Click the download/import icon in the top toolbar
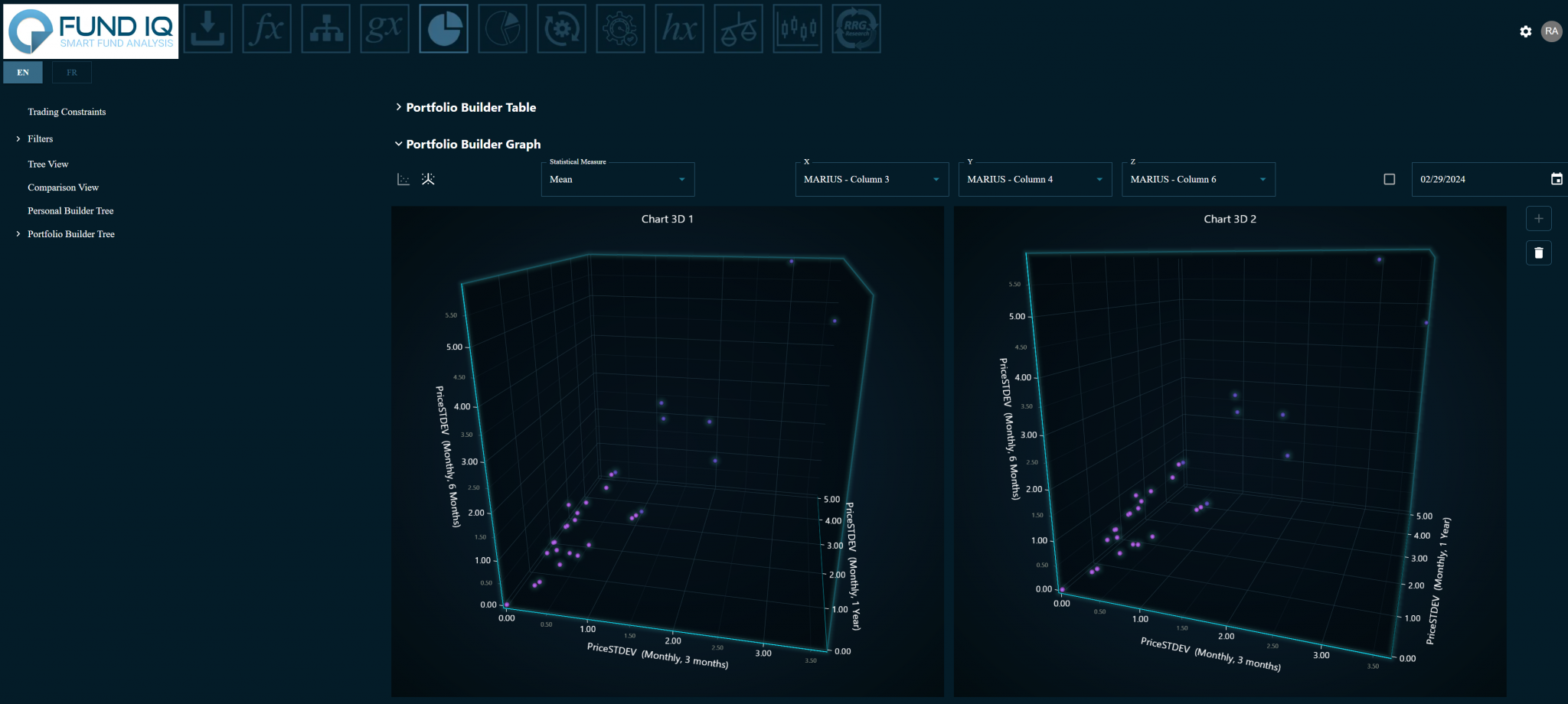Viewport: 1568px width, 704px height. point(207,29)
